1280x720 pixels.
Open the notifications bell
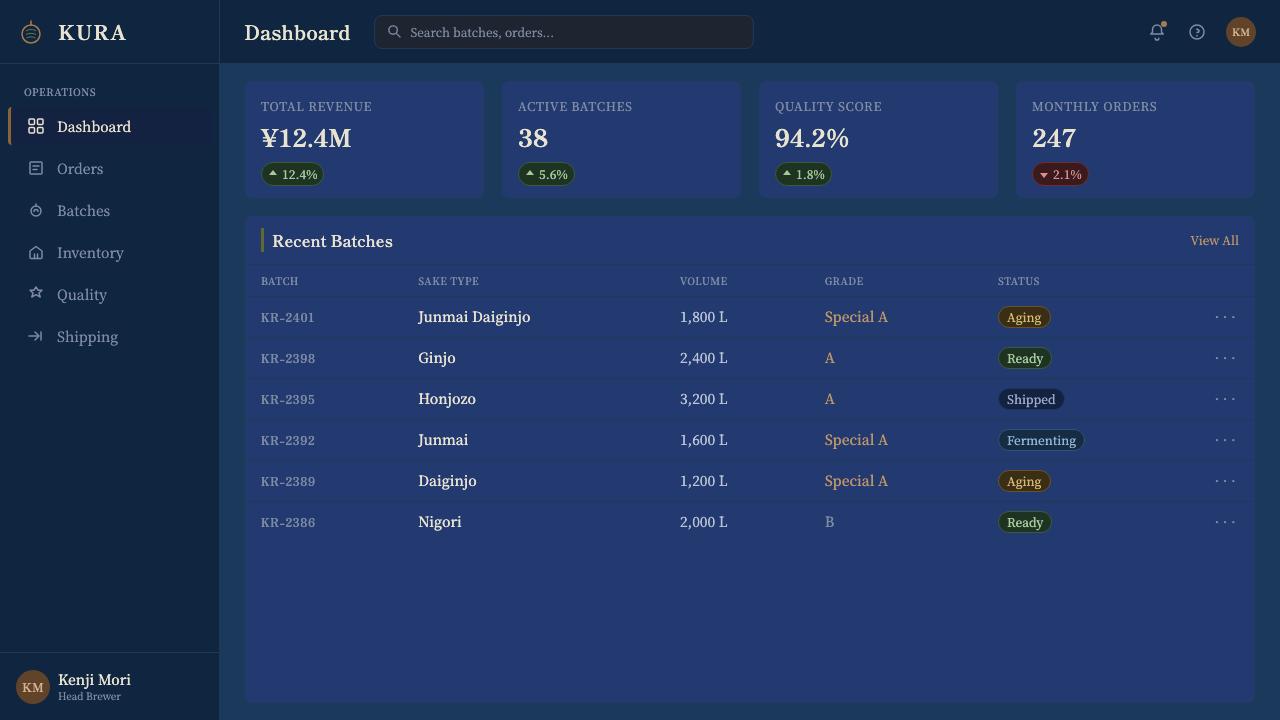[1157, 32]
